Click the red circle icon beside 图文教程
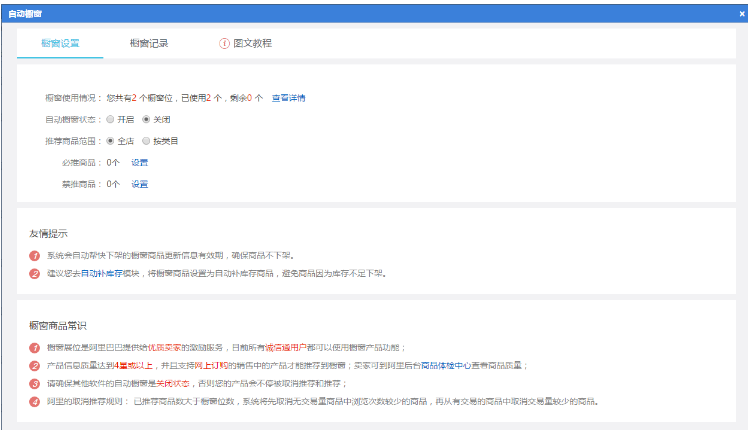The image size is (748, 434). (x=224, y=44)
